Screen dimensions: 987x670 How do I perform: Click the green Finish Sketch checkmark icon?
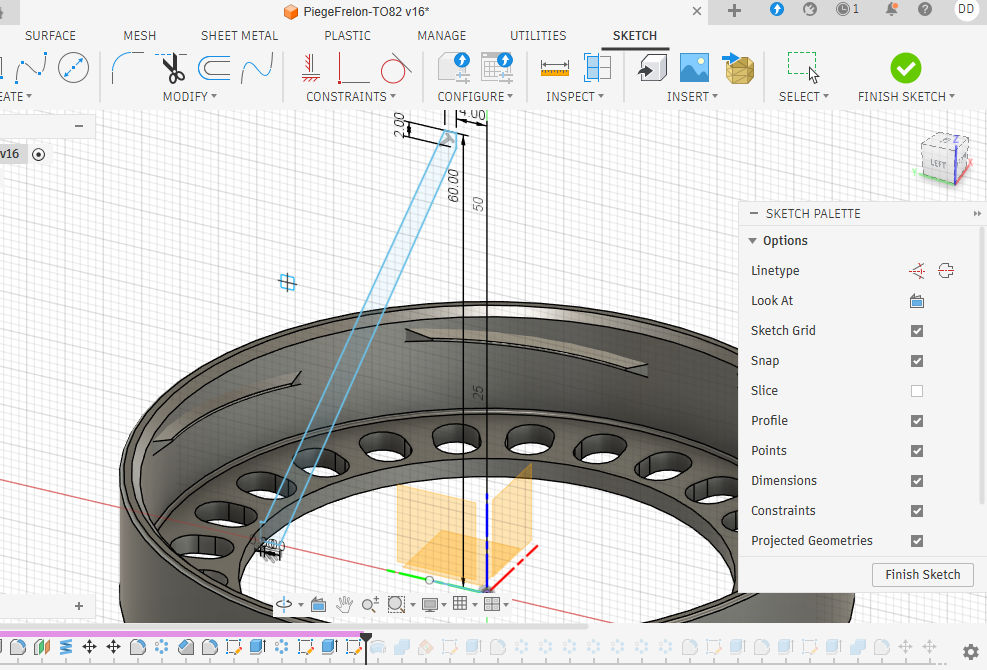click(x=905, y=68)
